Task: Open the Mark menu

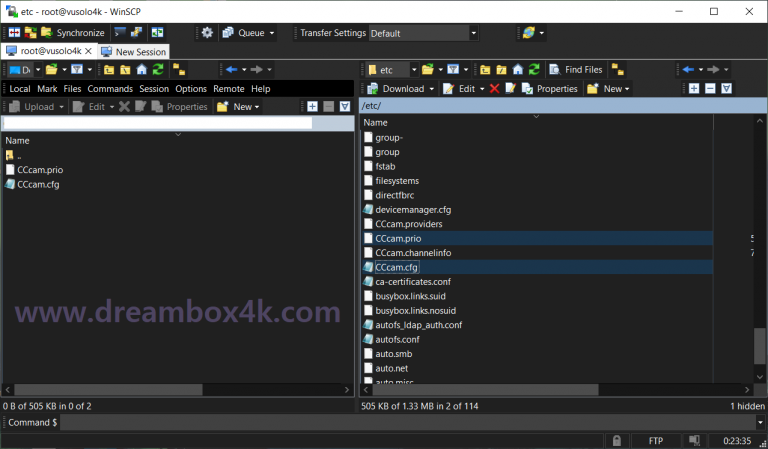Action: [x=47, y=89]
